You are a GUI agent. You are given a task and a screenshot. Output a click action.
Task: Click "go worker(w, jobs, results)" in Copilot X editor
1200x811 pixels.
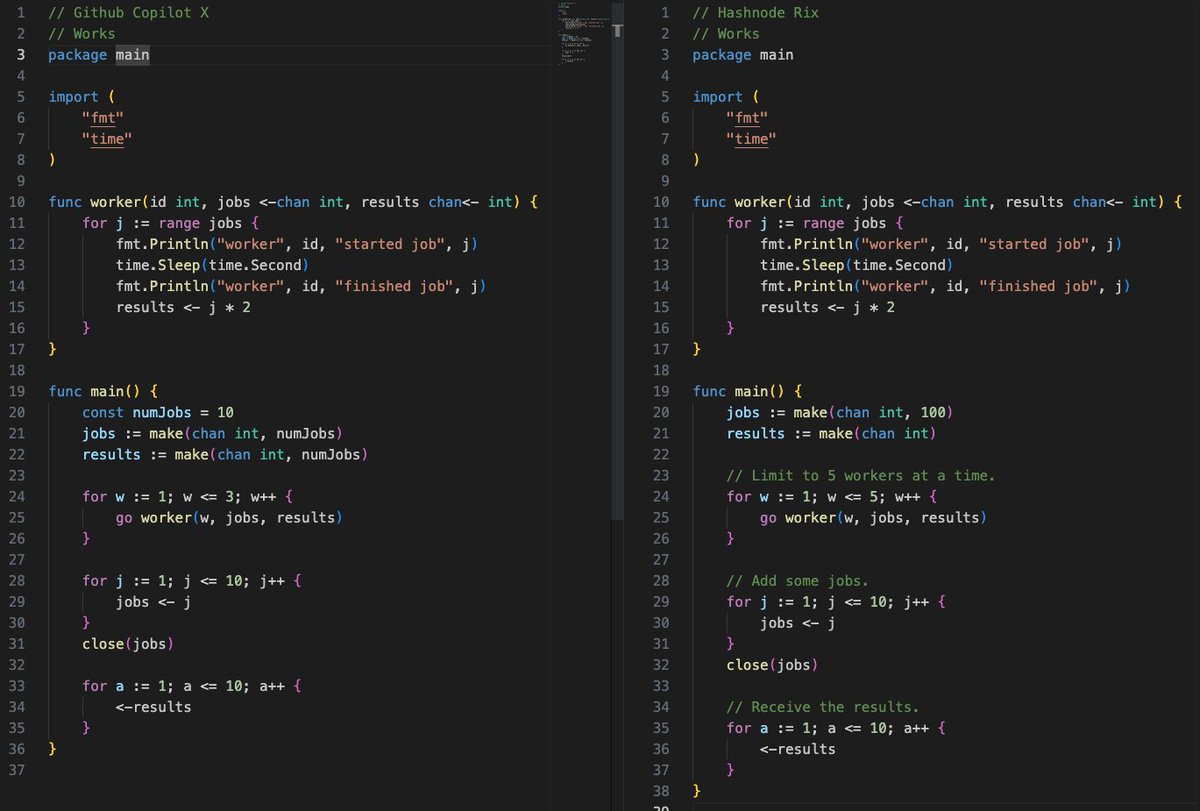229,517
